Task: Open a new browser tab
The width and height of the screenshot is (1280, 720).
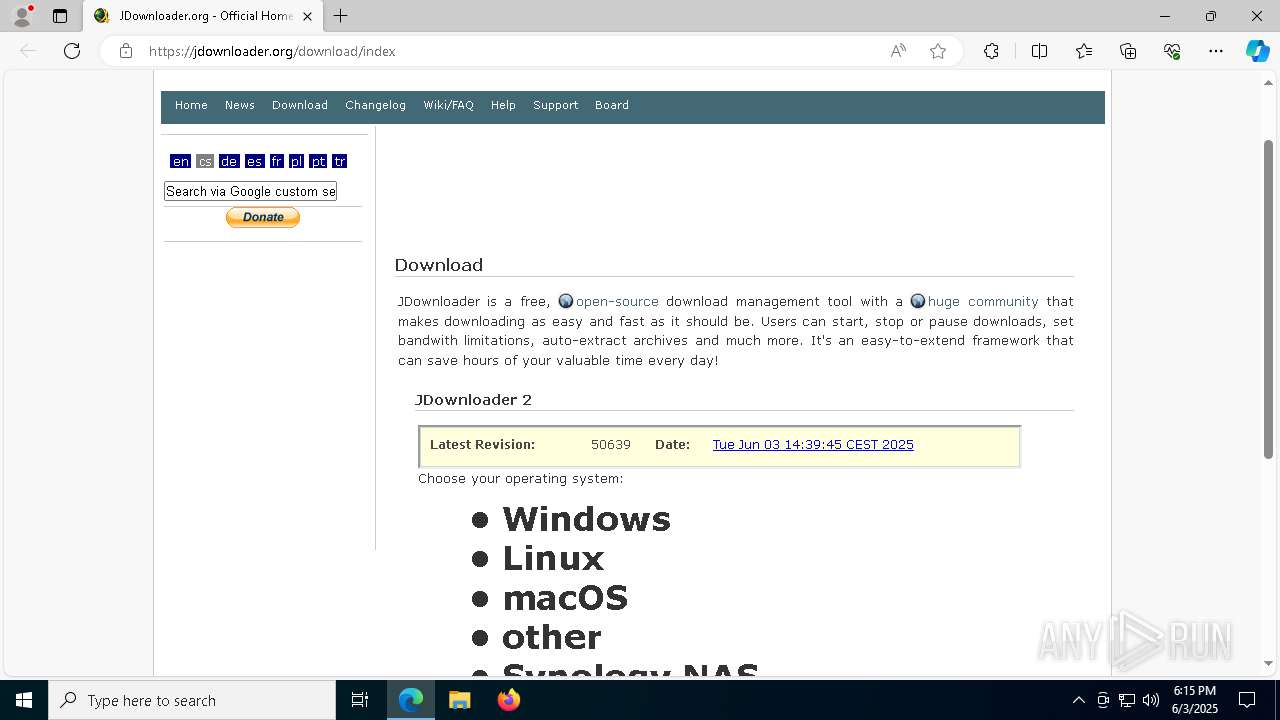Action: coord(340,16)
